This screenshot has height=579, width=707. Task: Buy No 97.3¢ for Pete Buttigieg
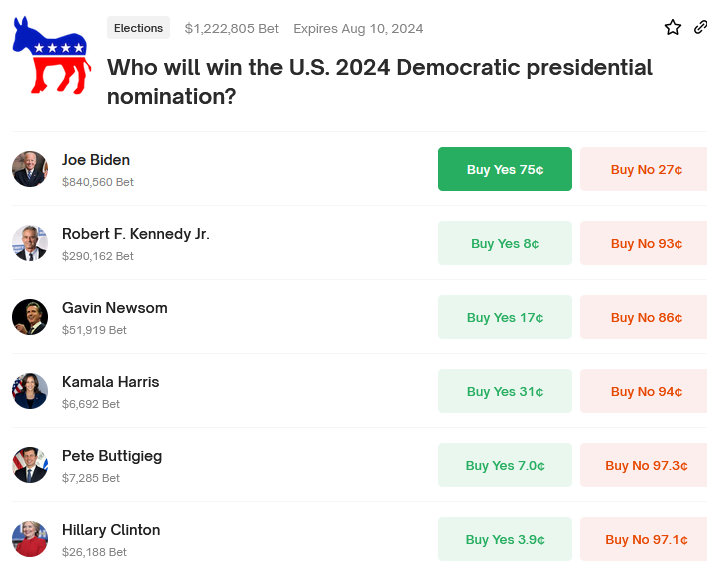pyautogui.click(x=643, y=465)
